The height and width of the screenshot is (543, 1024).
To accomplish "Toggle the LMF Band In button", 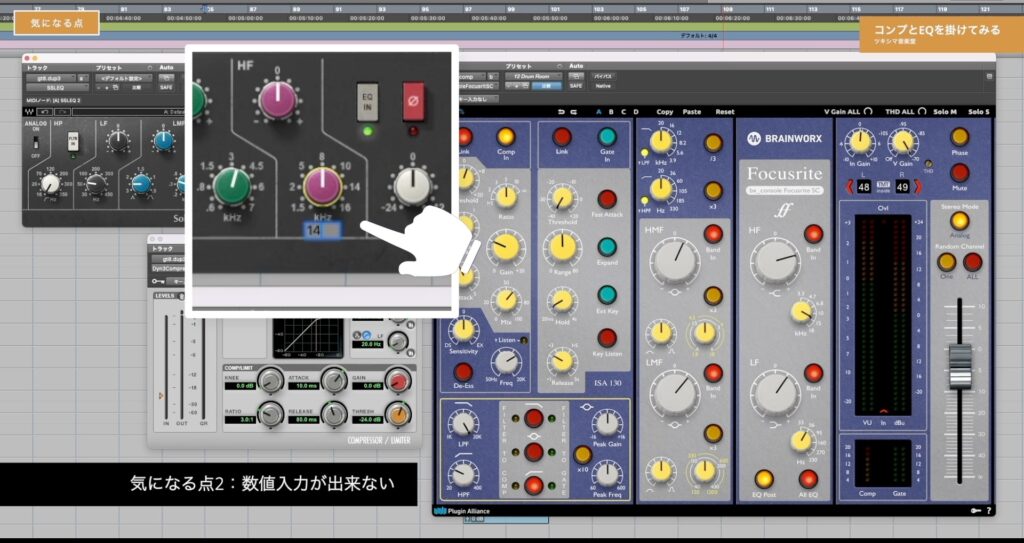I will coord(713,374).
